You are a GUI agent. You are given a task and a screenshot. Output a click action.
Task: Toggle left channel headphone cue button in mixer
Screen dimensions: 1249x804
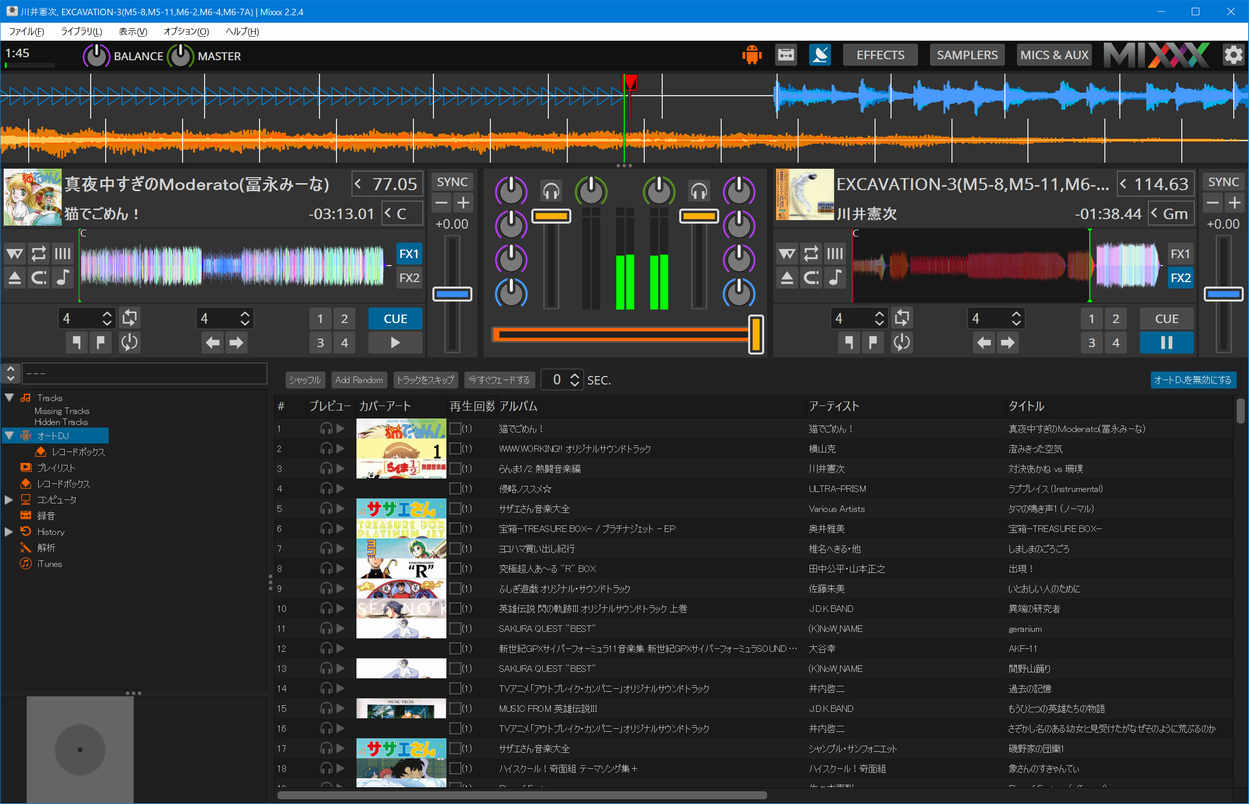(551, 189)
